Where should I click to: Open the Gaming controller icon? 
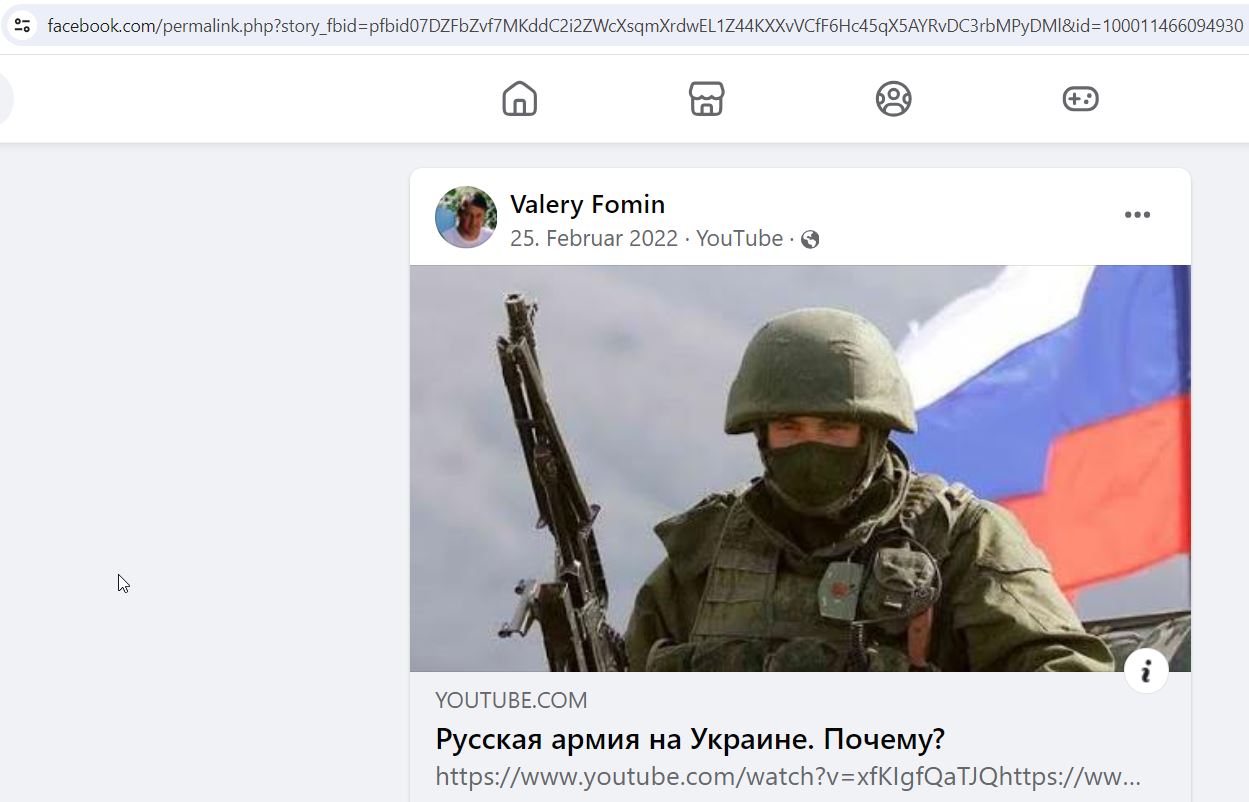point(1080,99)
